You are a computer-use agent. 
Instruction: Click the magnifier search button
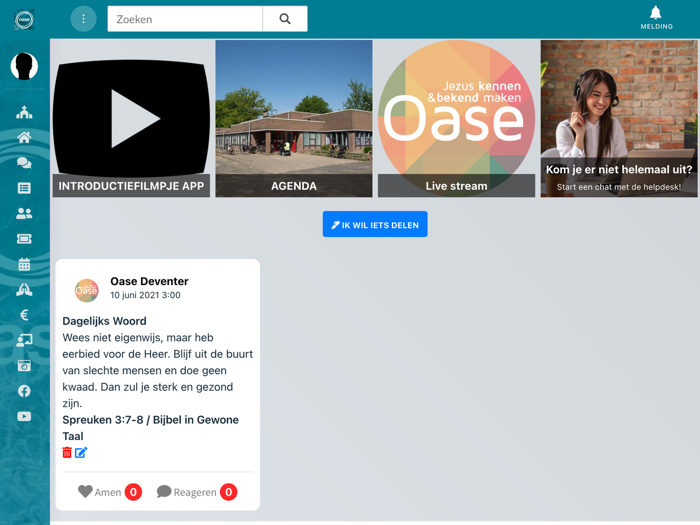[285, 19]
